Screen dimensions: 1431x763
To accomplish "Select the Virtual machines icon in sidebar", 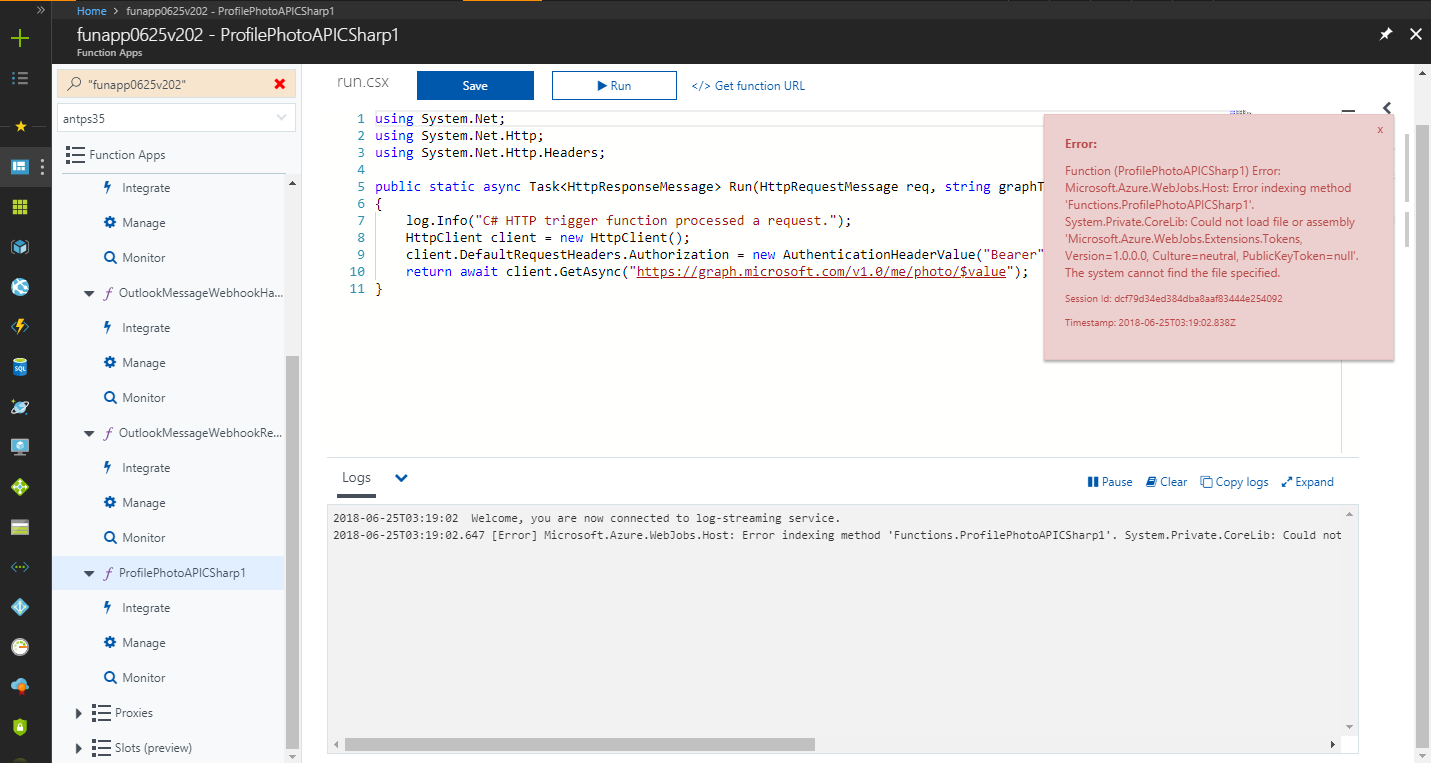I will click(x=20, y=446).
